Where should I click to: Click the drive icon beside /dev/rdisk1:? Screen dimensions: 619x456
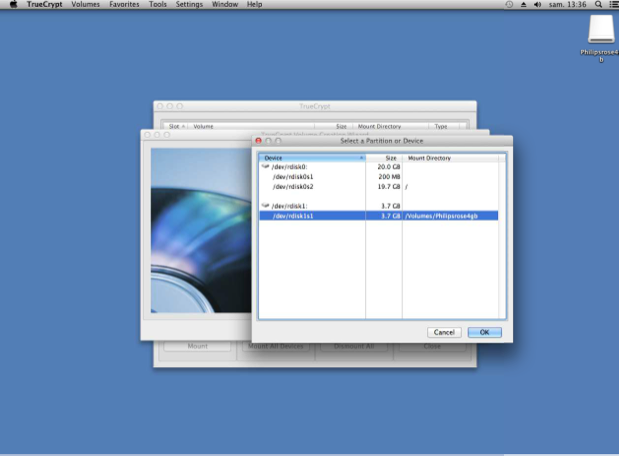point(265,205)
